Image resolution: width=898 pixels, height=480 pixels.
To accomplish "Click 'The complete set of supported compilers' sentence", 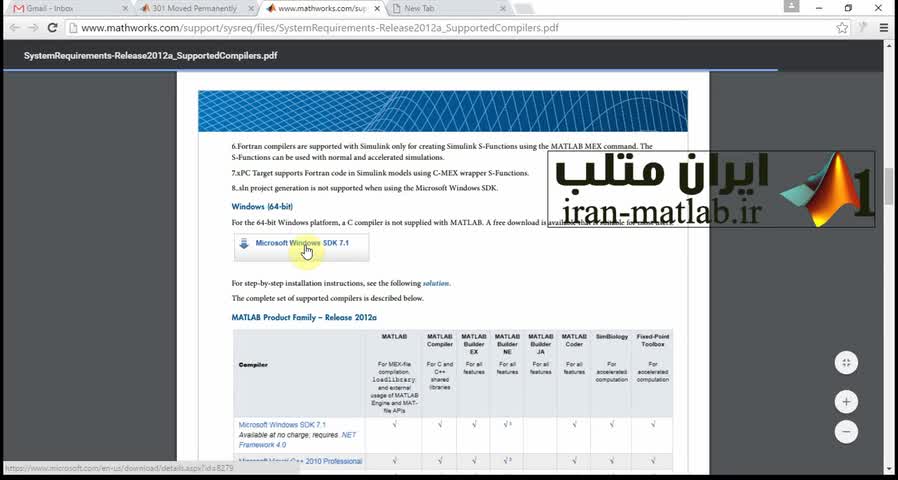I will click(328, 298).
